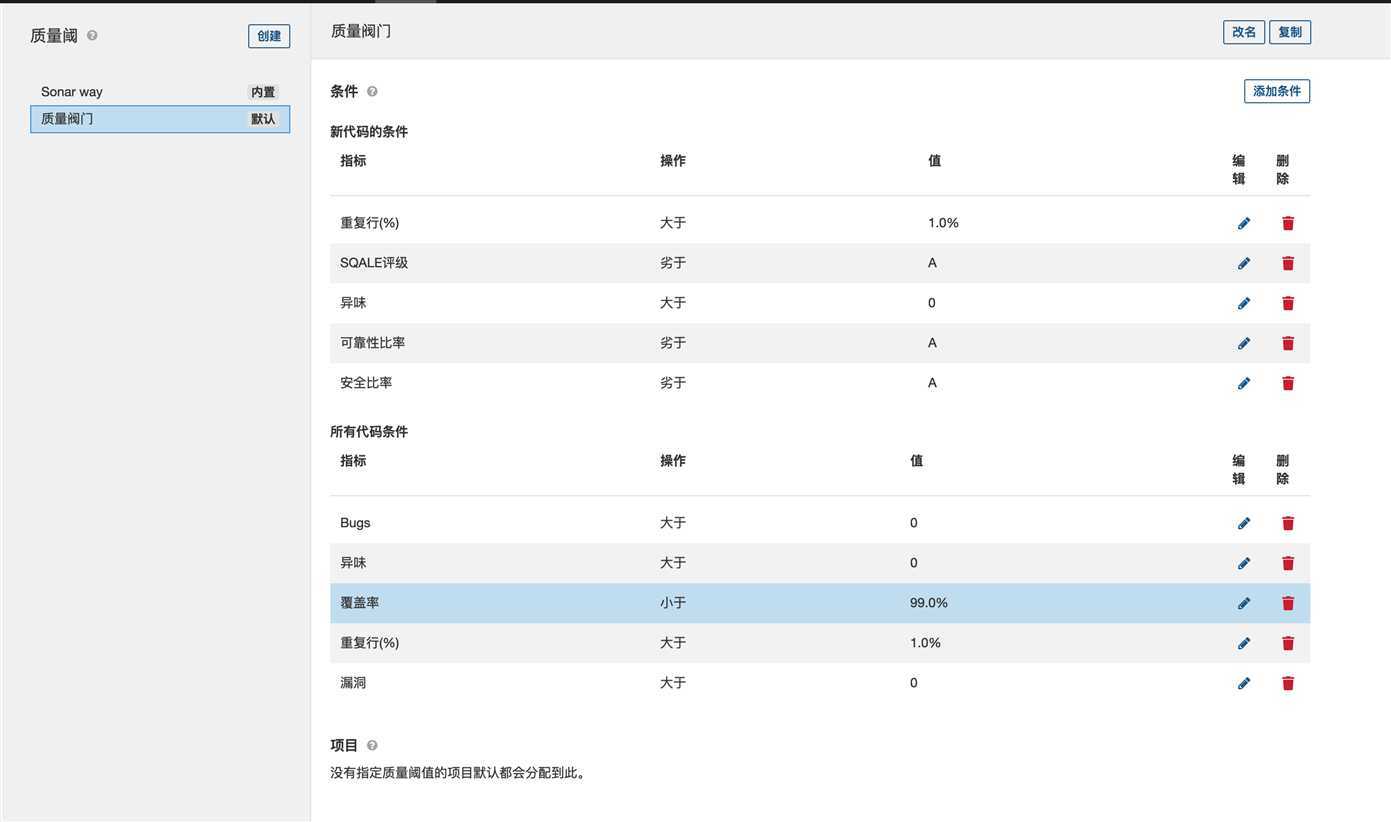Click the 新代码的条件 section heading

(x=369, y=131)
